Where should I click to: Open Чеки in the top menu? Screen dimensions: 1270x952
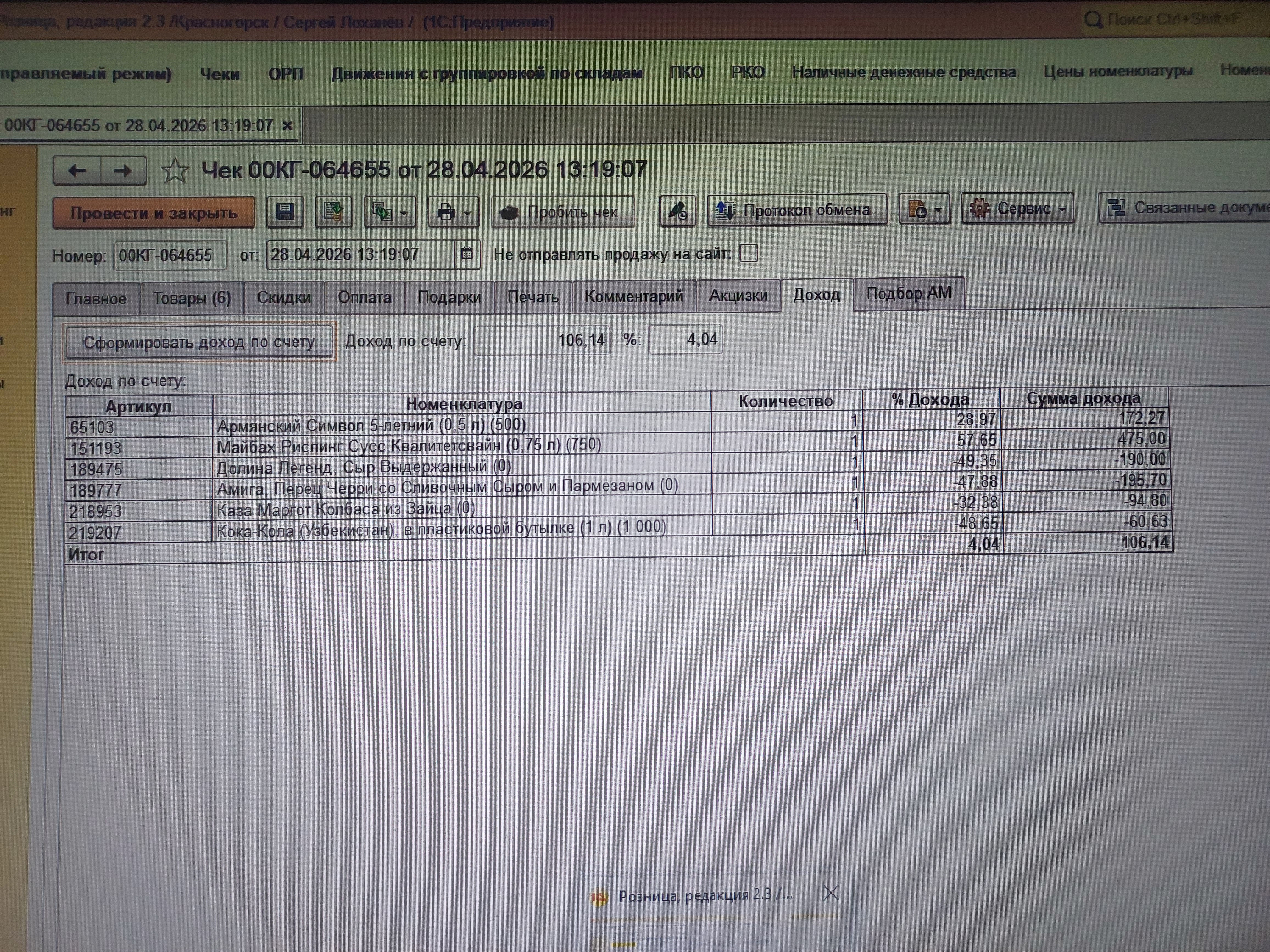219,74
